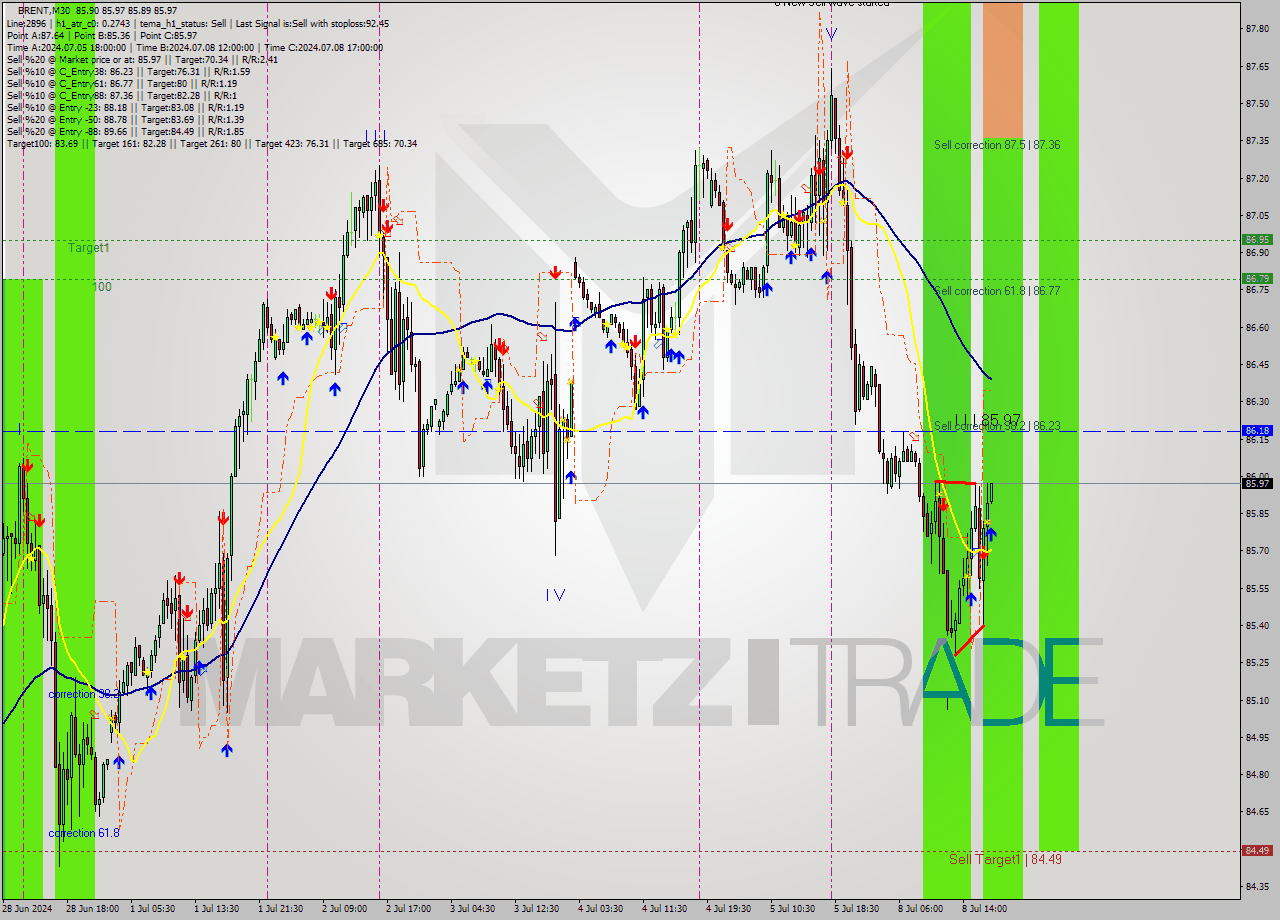Click the orange zone above Sell correction 87.5

click(x=1002, y=69)
